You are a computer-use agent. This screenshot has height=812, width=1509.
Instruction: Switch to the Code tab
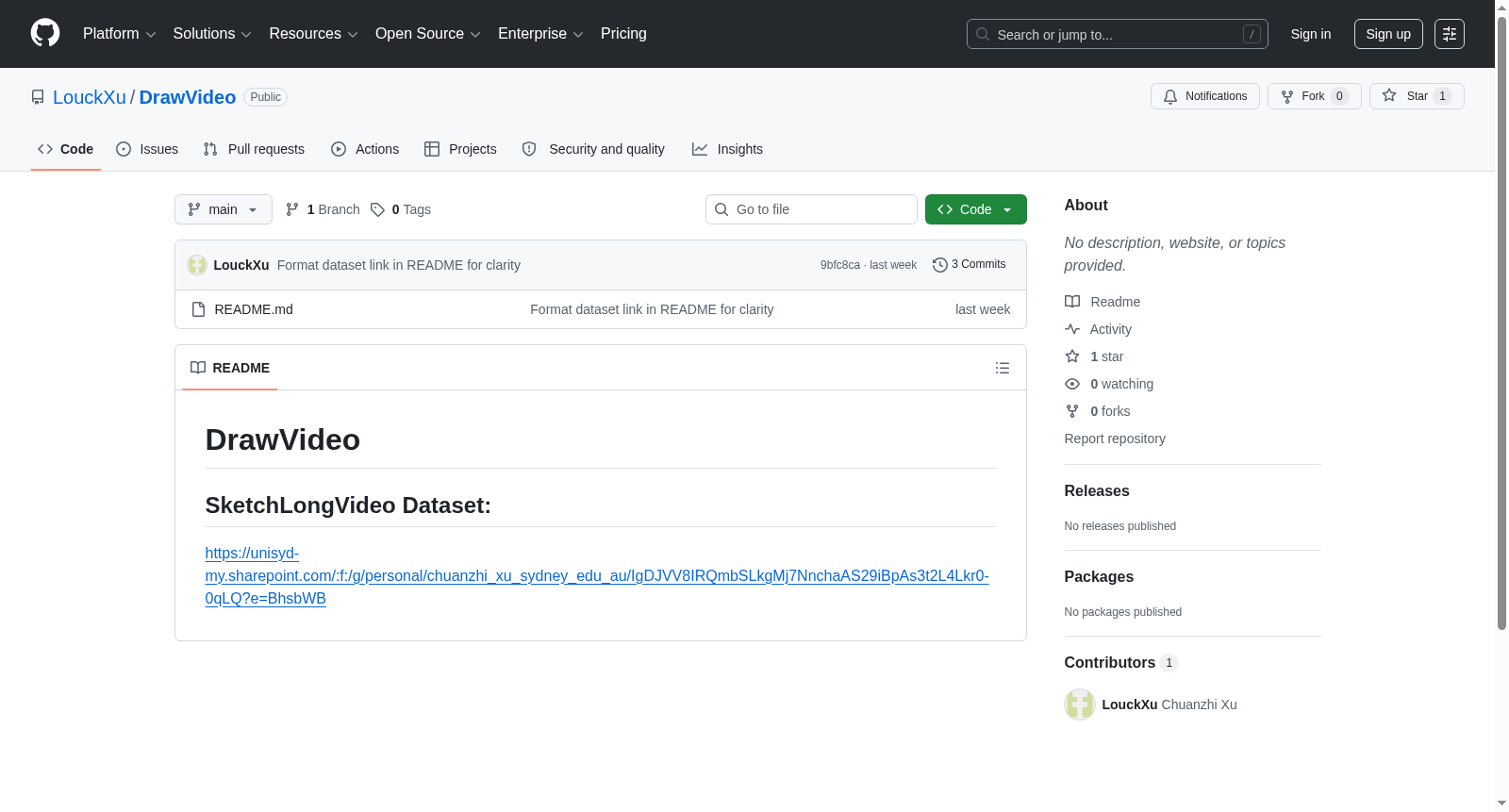click(66, 149)
